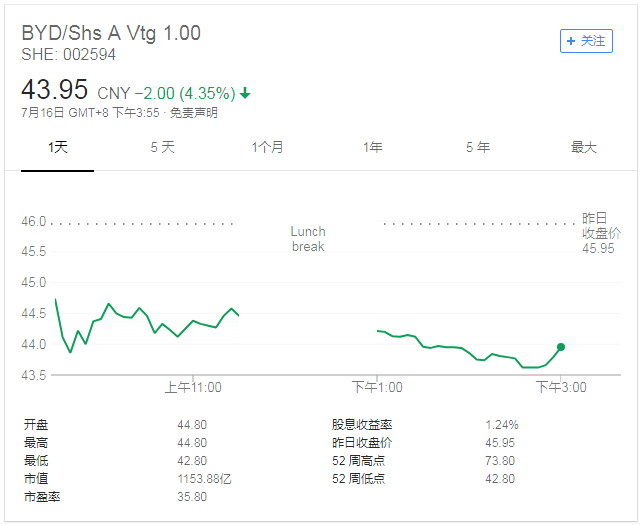The height and width of the screenshot is (525, 643).
Task: Switch to the 5天 chart tab
Action: pos(162,147)
